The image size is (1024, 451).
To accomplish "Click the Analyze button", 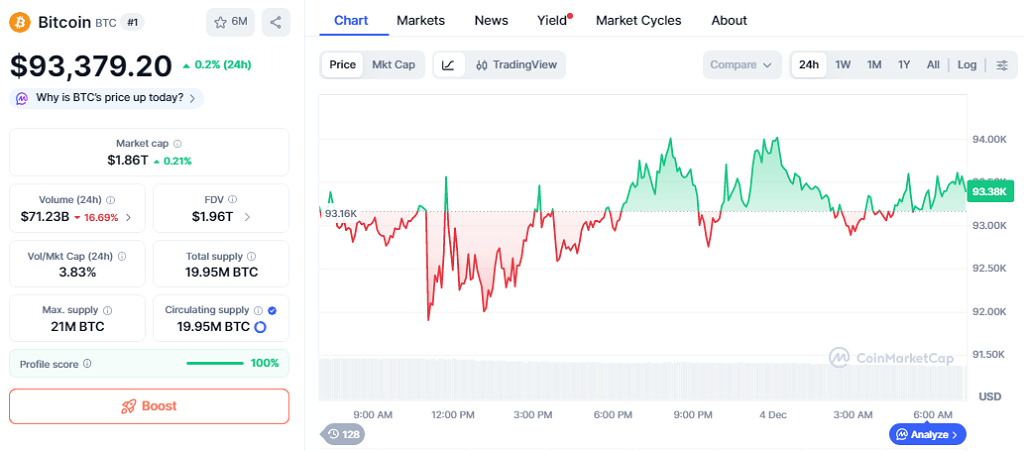I will pyautogui.click(x=927, y=434).
